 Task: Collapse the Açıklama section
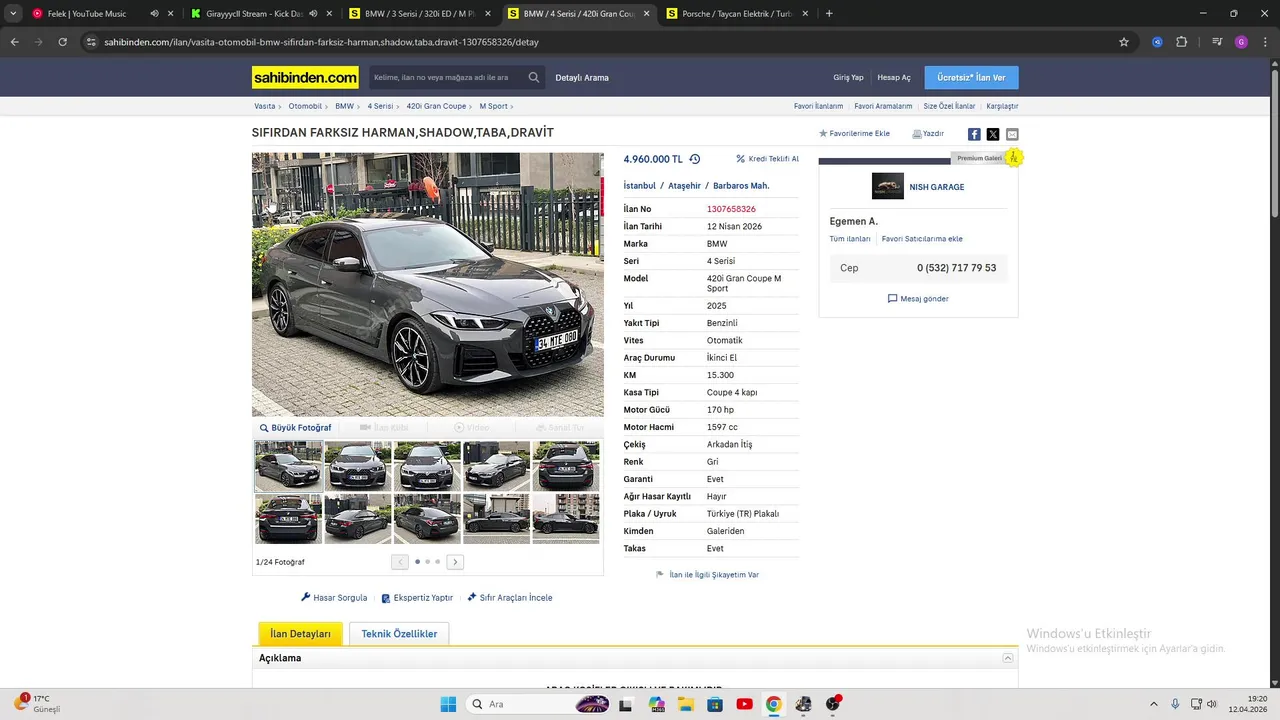pos(1008,658)
